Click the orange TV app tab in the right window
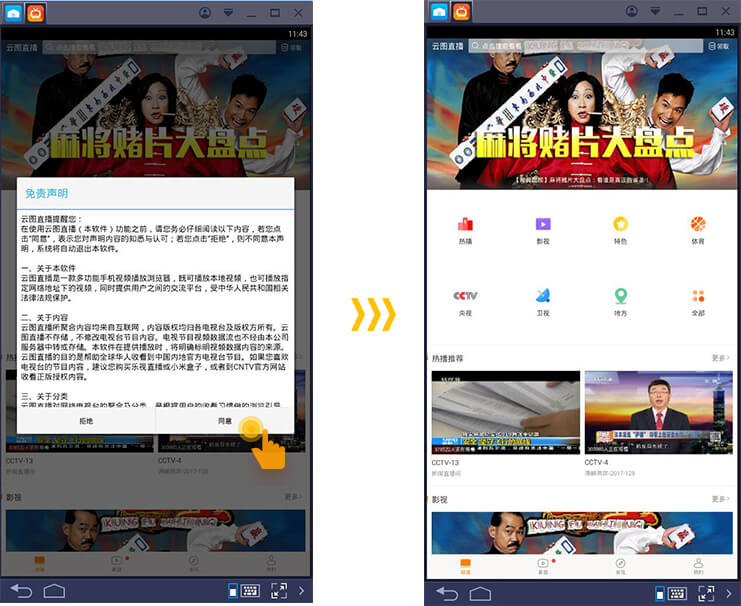 tap(462, 12)
